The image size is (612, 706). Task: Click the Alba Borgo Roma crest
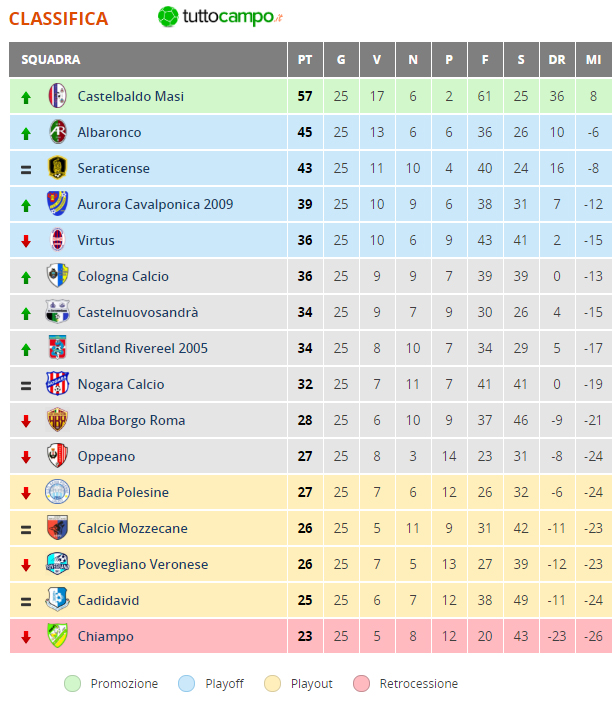click(x=57, y=420)
